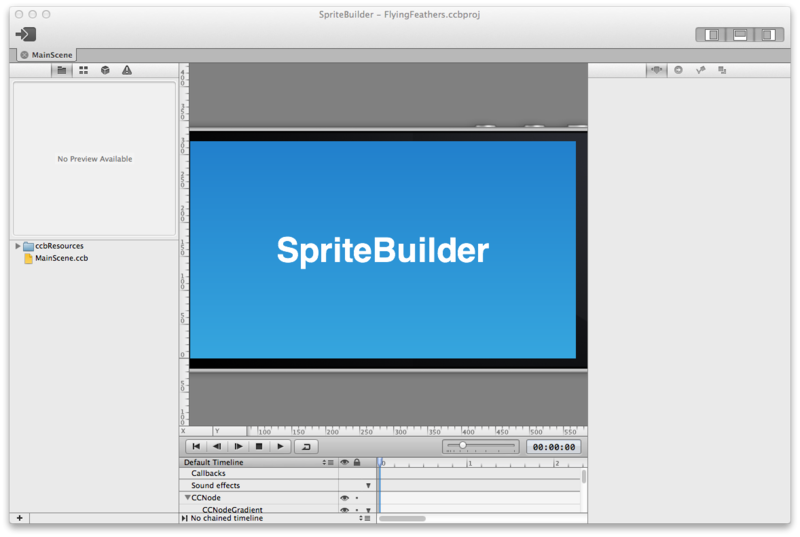Open the node library cube tab
This screenshot has height=537, width=800.
click(105, 70)
